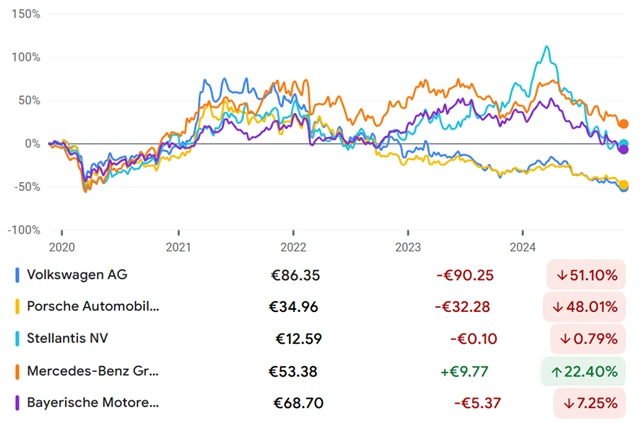Select the blue Volkswagen AG color bar
640x423 pixels.
coord(17,274)
